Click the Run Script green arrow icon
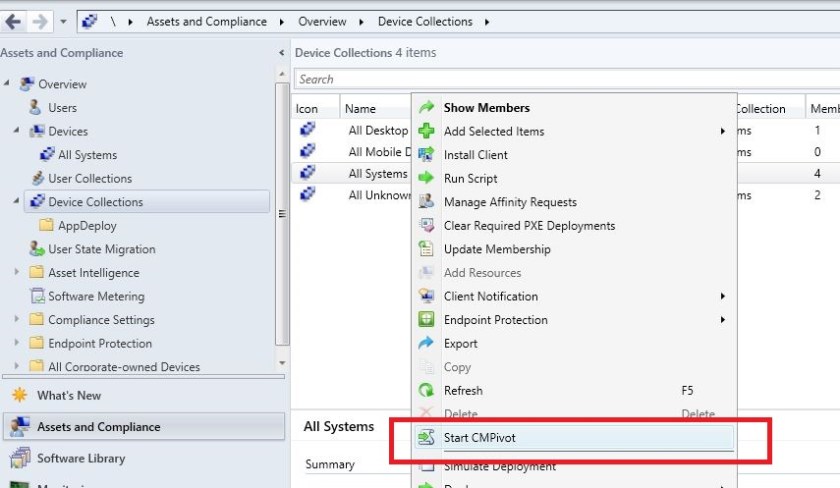The width and height of the screenshot is (840, 488). coord(427,178)
